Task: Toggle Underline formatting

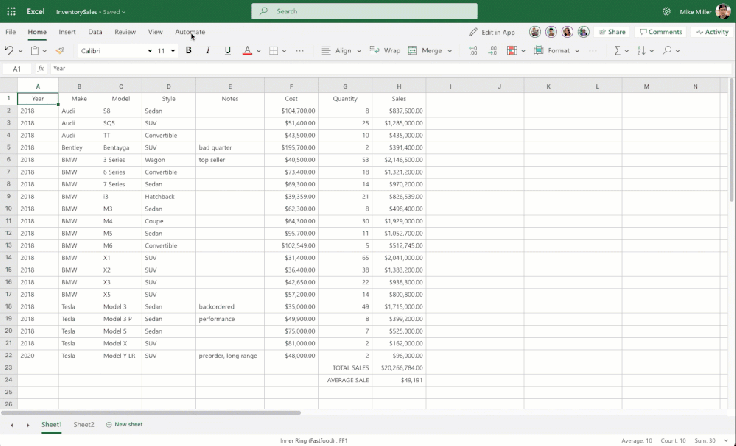Action: (228, 50)
